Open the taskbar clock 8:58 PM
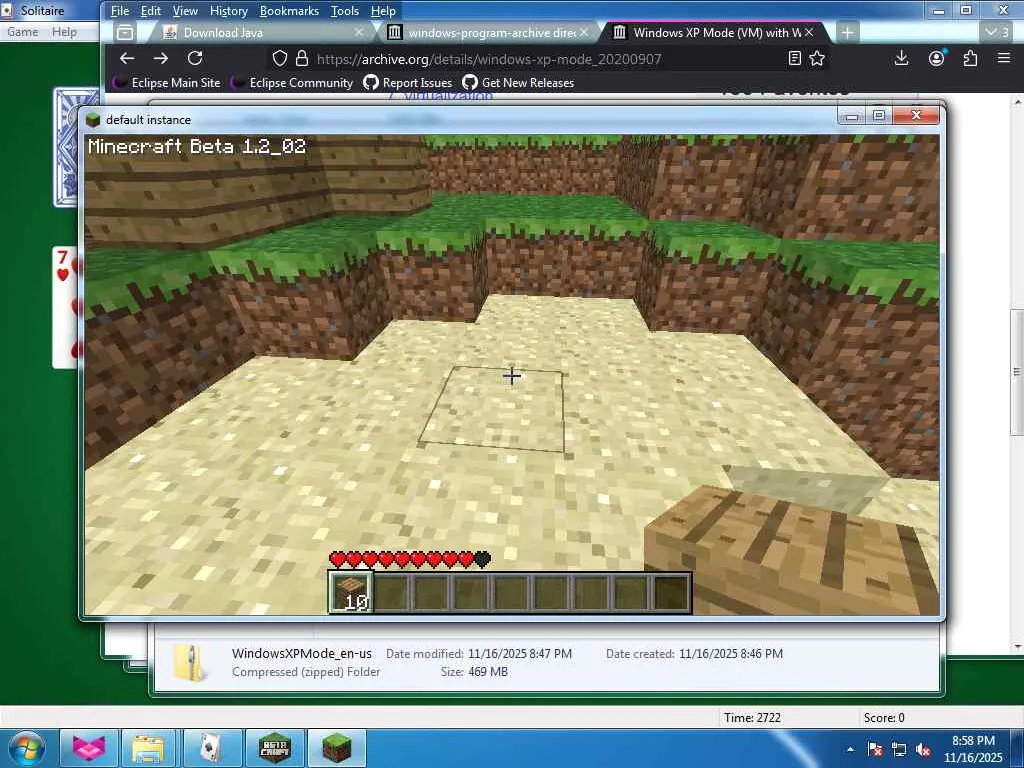Screen dimensions: 1024x768 click(973, 749)
